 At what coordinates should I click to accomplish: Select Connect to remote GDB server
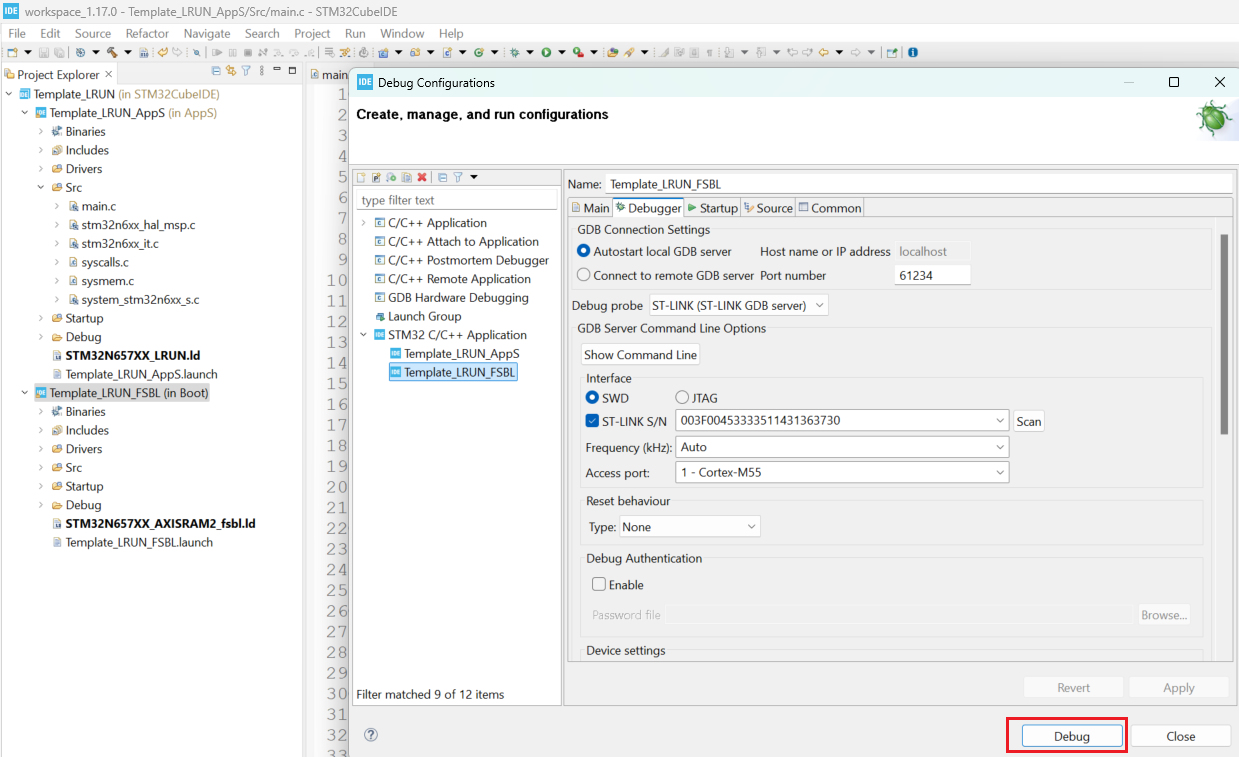click(584, 275)
